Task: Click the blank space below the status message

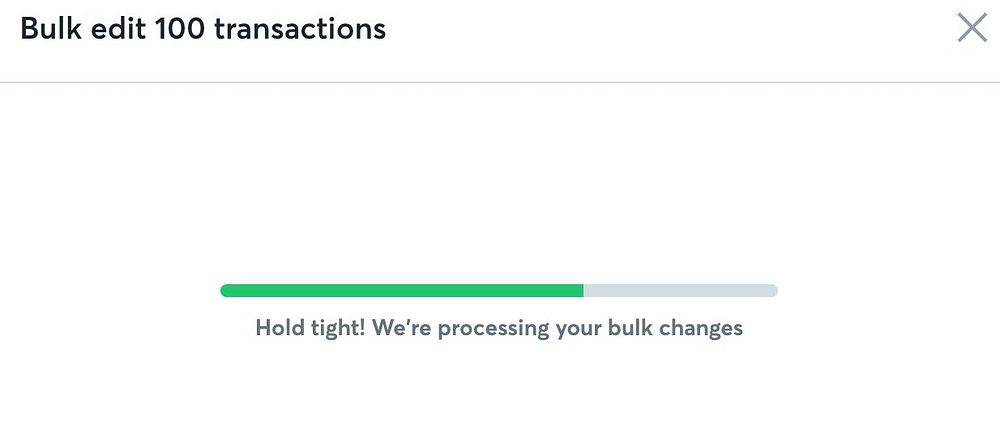Action: click(x=500, y=395)
